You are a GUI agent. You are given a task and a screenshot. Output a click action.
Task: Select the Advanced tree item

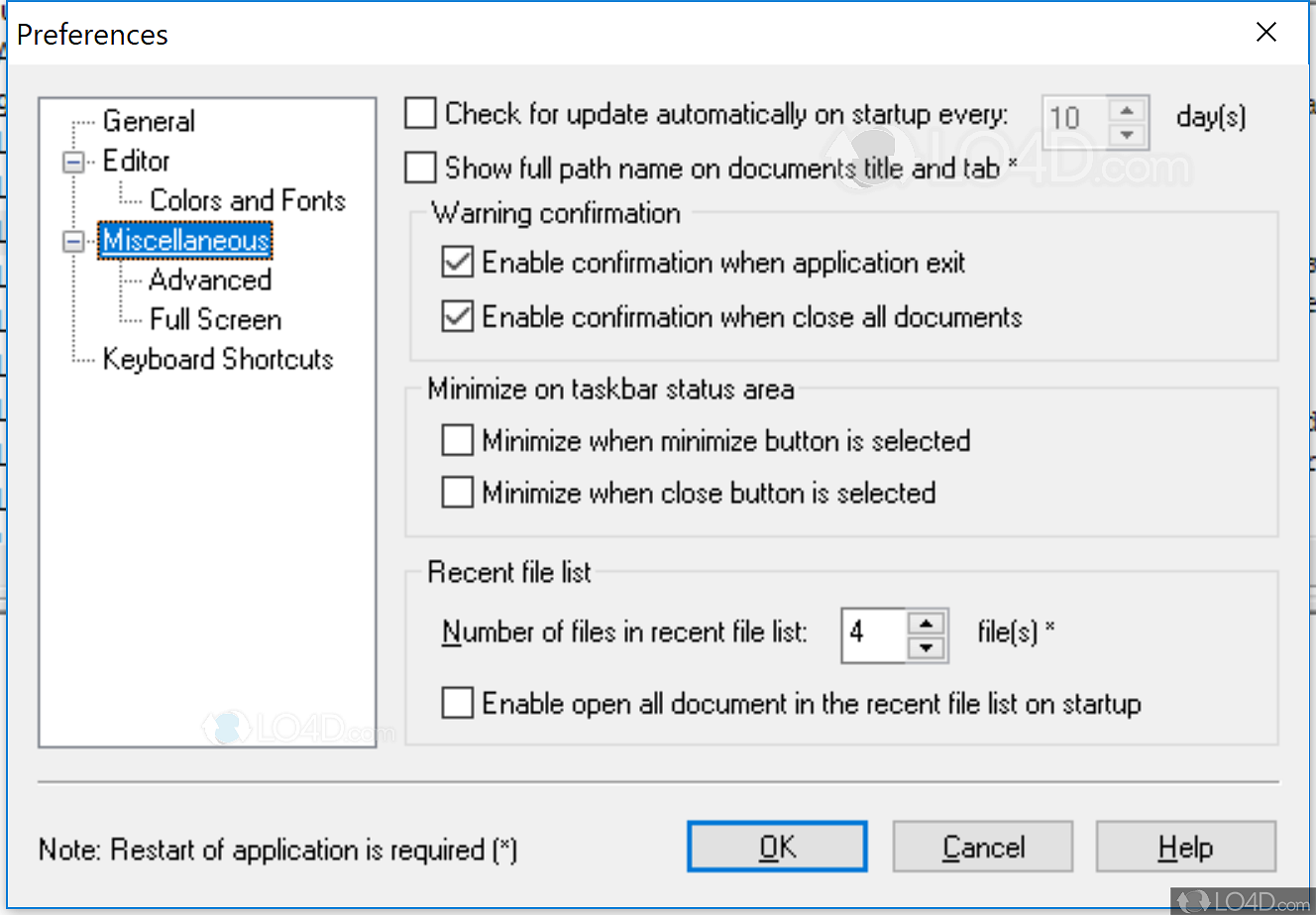(x=210, y=281)
